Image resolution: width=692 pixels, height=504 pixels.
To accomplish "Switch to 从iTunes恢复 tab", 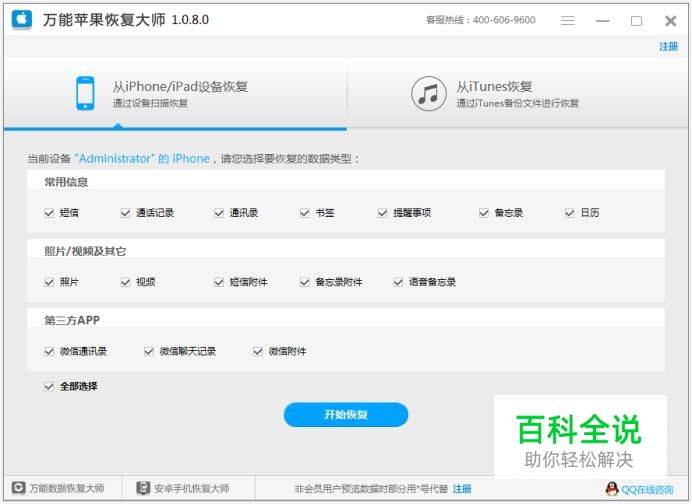I will coord(517,94).
